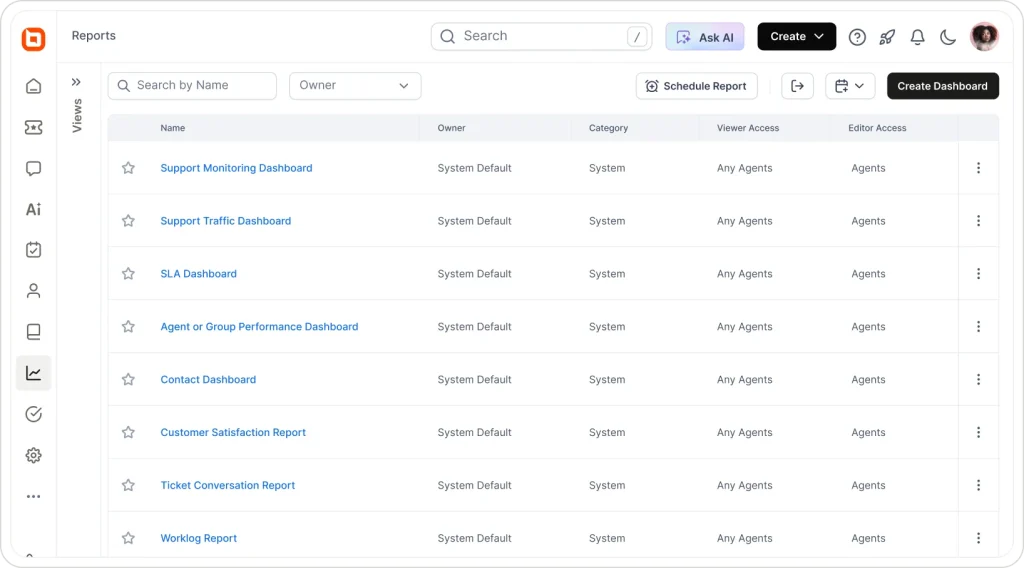The image size is (1024, 568).
Task: Open Ticket Conversation Report link
Action: [x=228, y=485]
